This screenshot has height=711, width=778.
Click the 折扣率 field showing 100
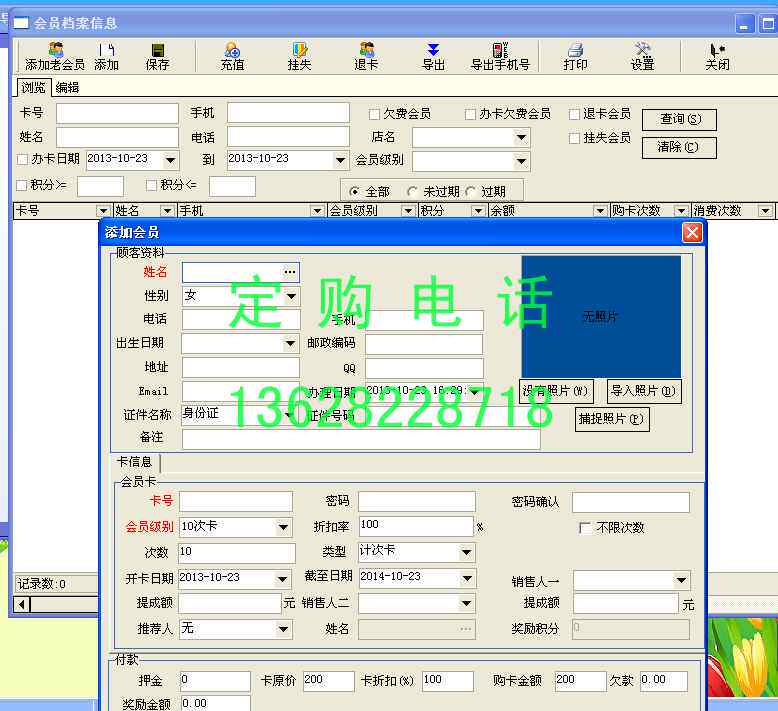[416, 526]
